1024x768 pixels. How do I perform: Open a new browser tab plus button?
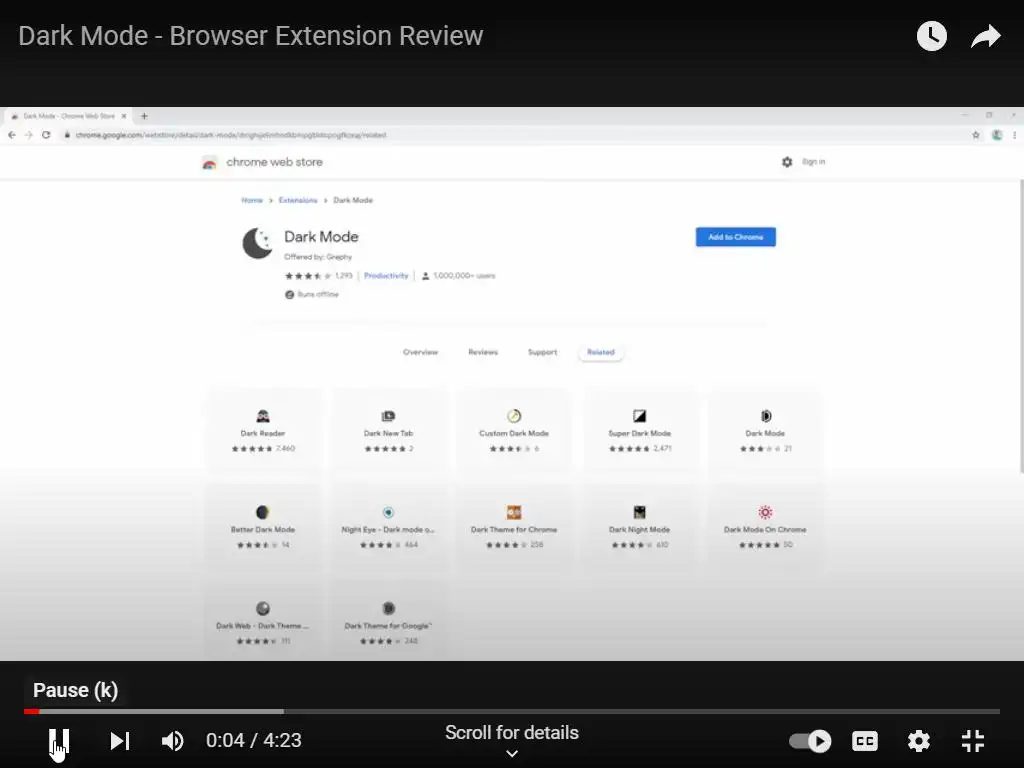point(144,116)
